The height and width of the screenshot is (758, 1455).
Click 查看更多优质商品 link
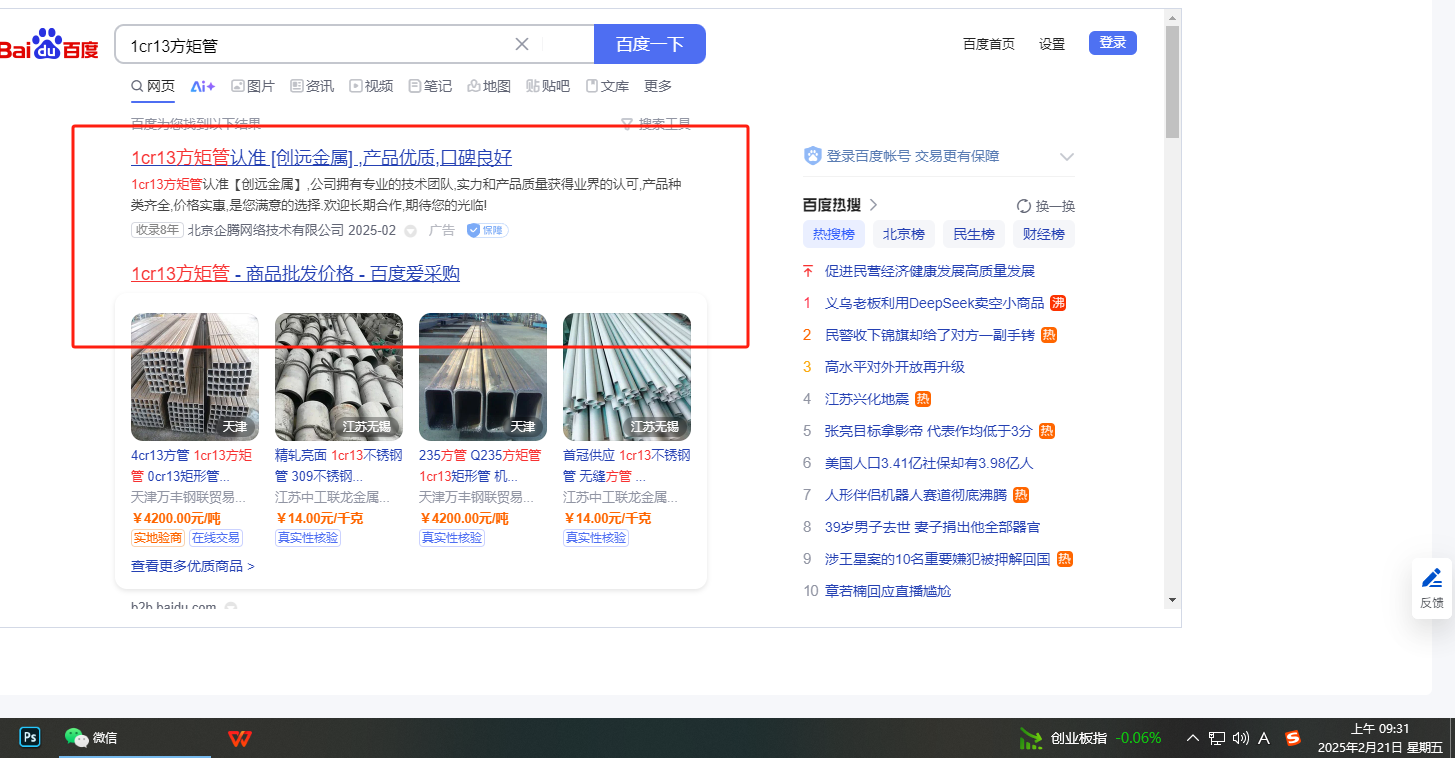pos(193,566)
